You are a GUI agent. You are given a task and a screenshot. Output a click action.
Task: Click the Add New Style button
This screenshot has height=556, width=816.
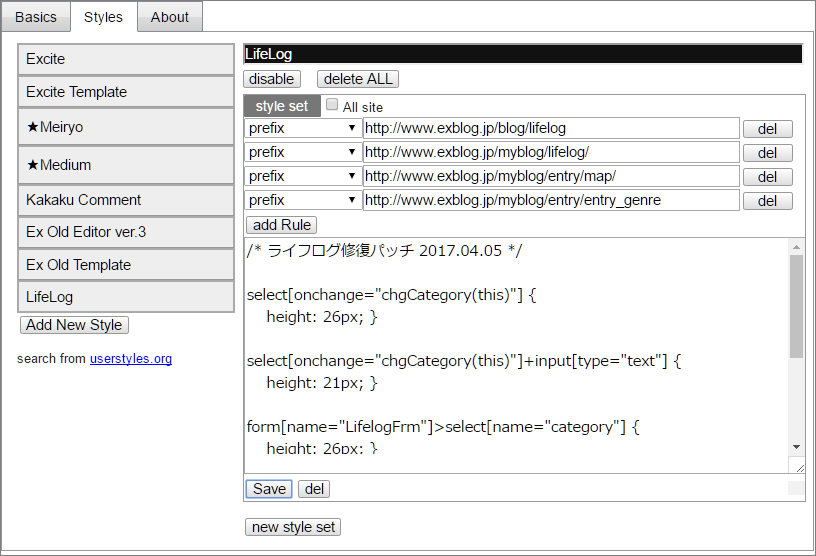tap(74, 325)
